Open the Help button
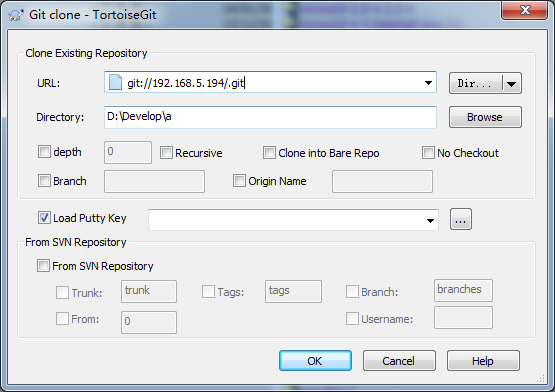The image size is (555, 392). point(483,361)
